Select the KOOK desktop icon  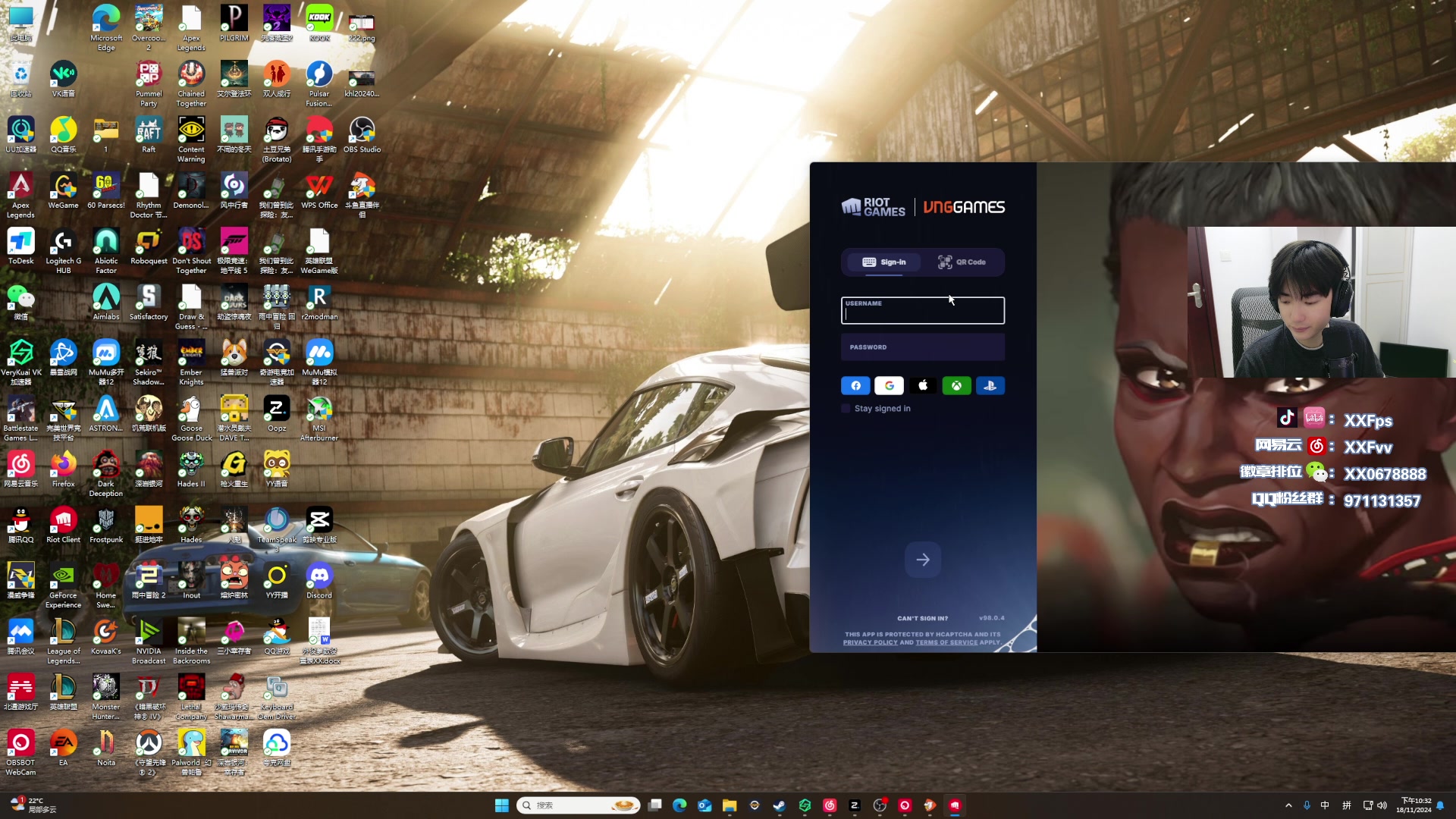click(319, 24)
